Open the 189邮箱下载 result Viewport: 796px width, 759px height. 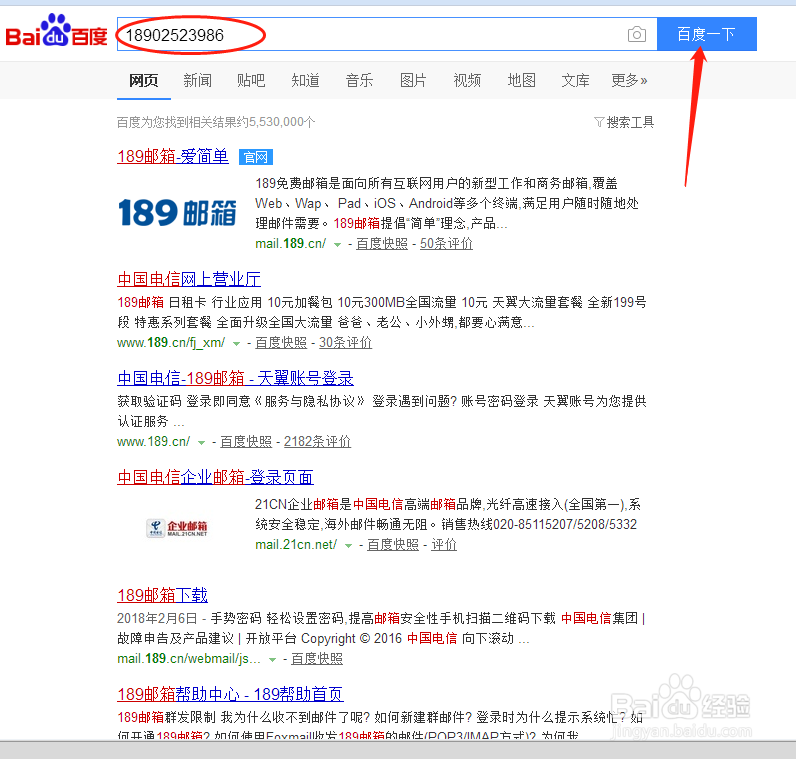coord(162,595)
